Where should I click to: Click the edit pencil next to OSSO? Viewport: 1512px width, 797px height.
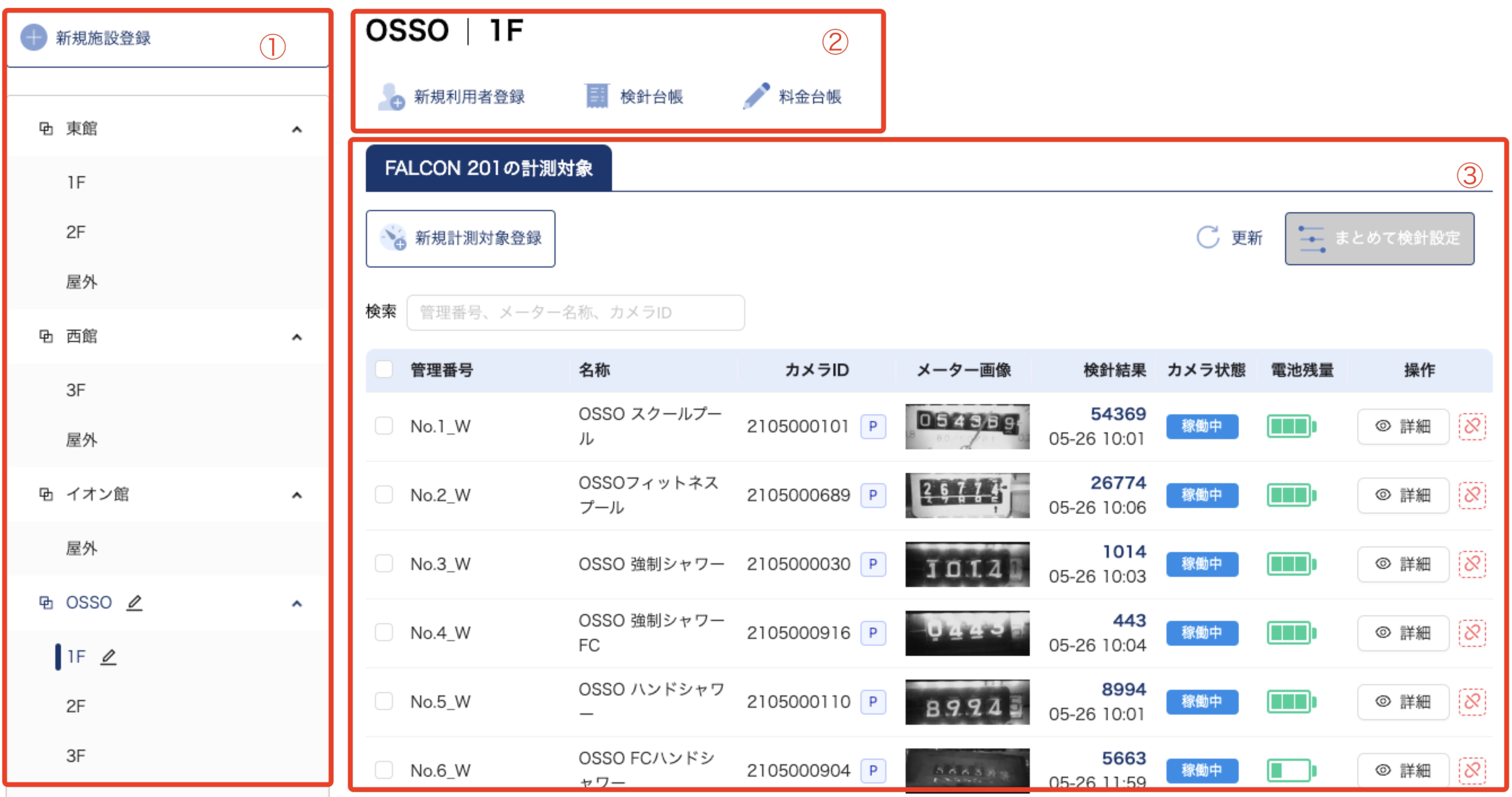[x=134, y=603]
